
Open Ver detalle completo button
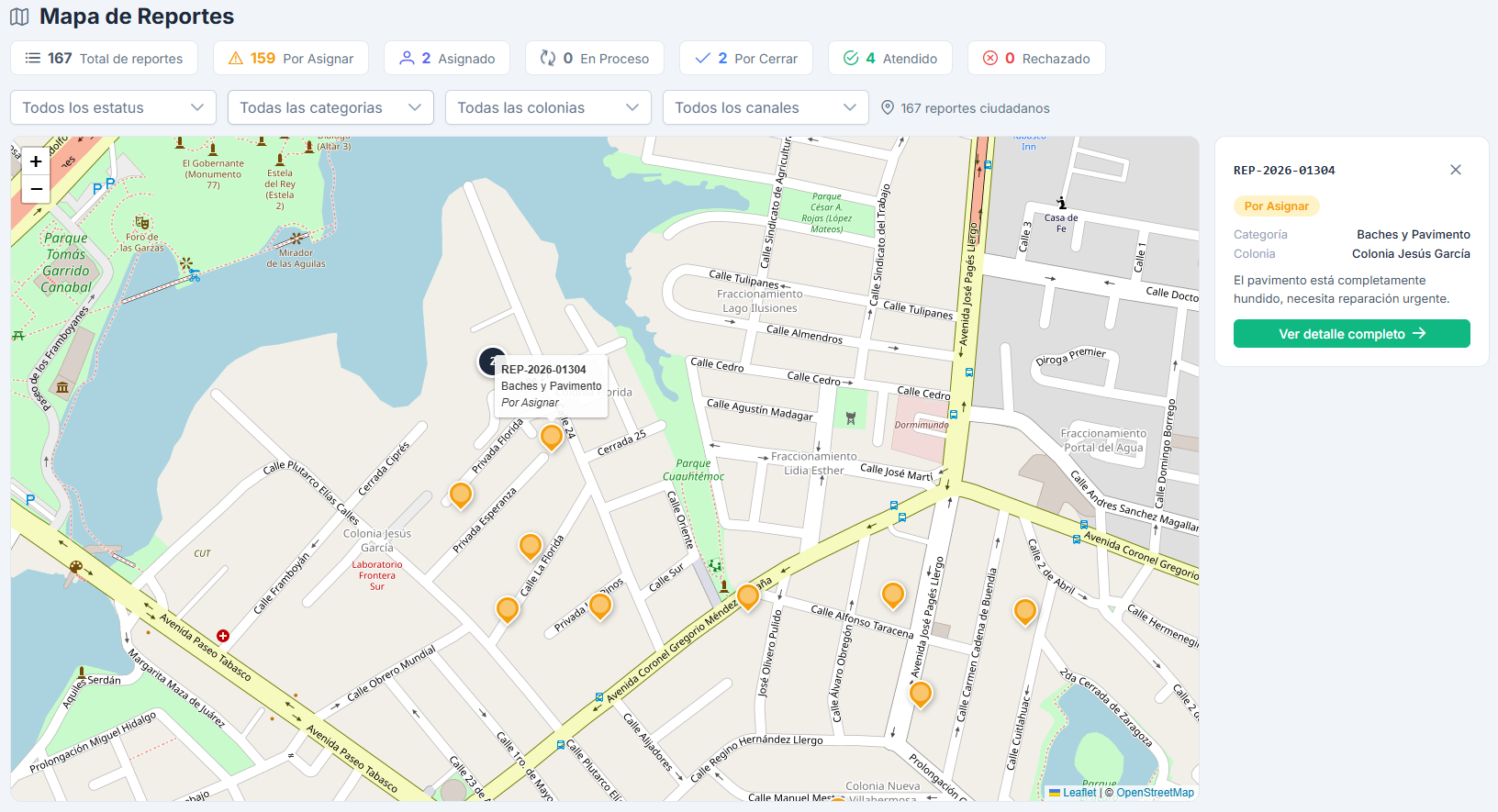pyautogui.click(x=1352, y=333)
